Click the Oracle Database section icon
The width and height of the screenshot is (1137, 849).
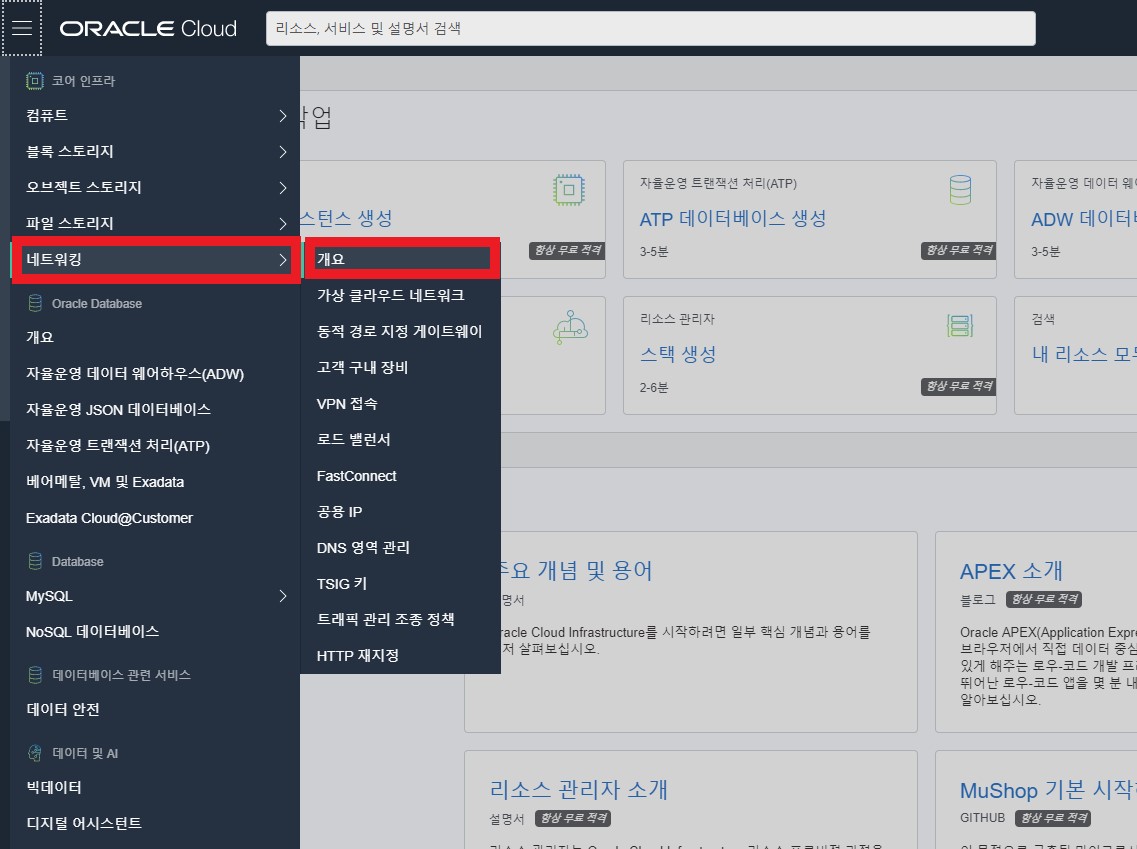(x=35, y=303)
